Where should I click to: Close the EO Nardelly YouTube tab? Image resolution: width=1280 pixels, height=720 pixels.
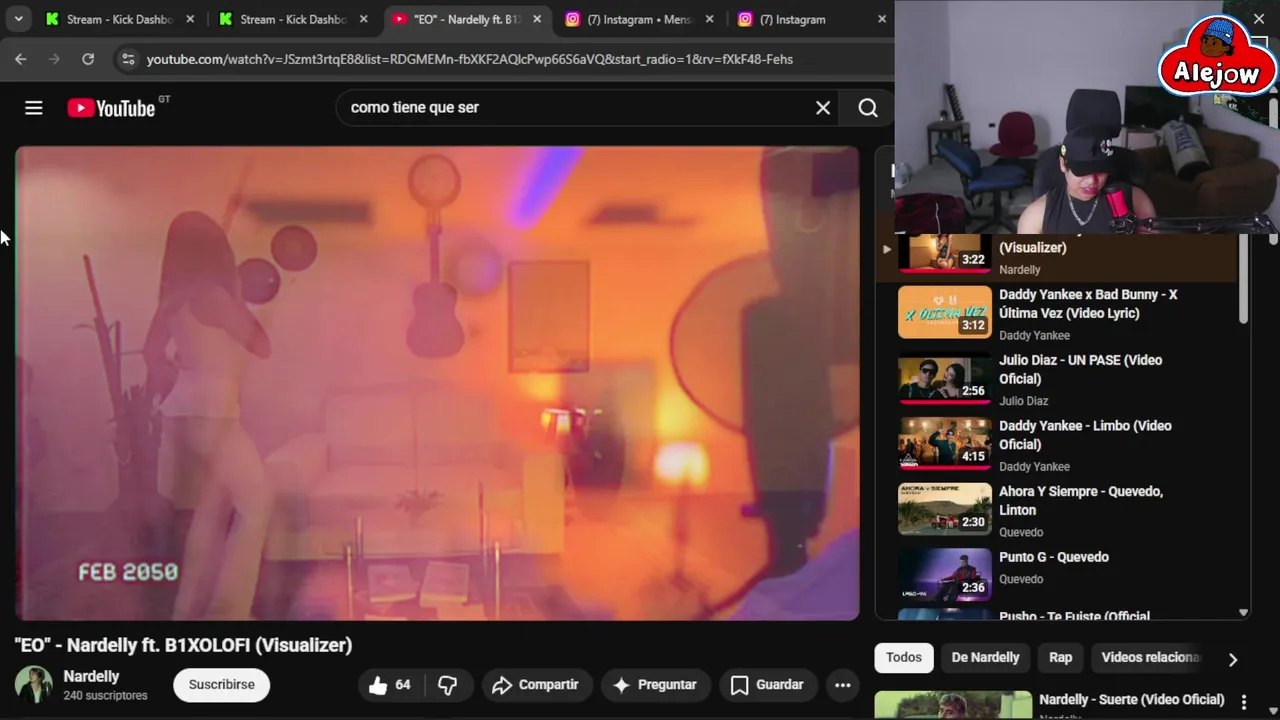[537, 19]
